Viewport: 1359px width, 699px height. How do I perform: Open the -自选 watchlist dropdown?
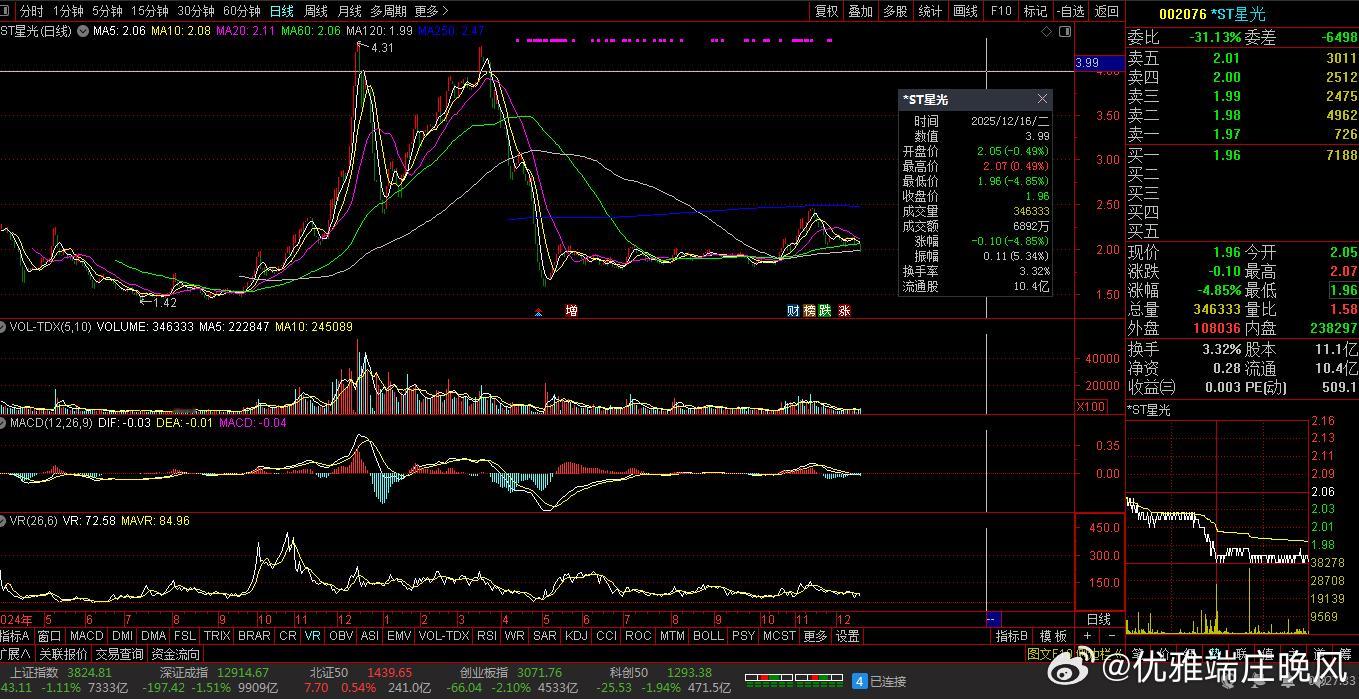1070,11
